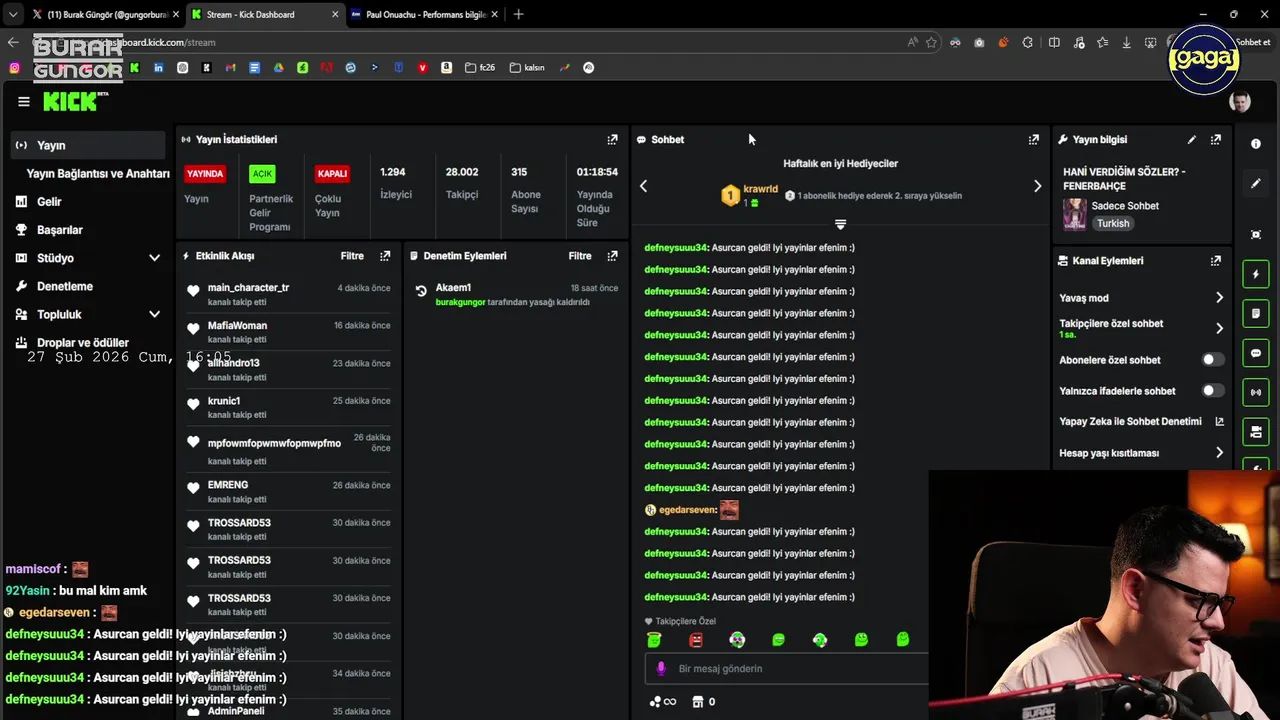Click the AÇIK partner program badge
The height and width of the screenshot is (720, 1280).
[262, 174]
